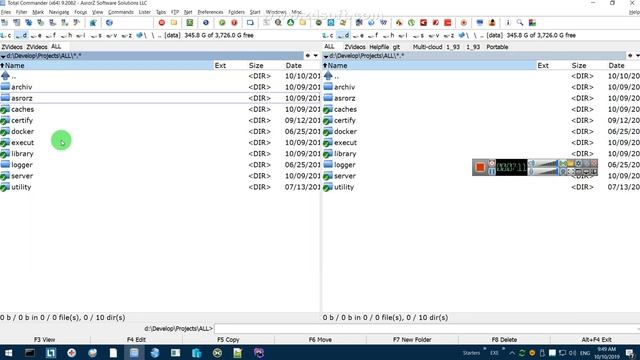Open the taskbar clock and date
The width and height of the screenshot is (640, 360).
coord(607,353)
